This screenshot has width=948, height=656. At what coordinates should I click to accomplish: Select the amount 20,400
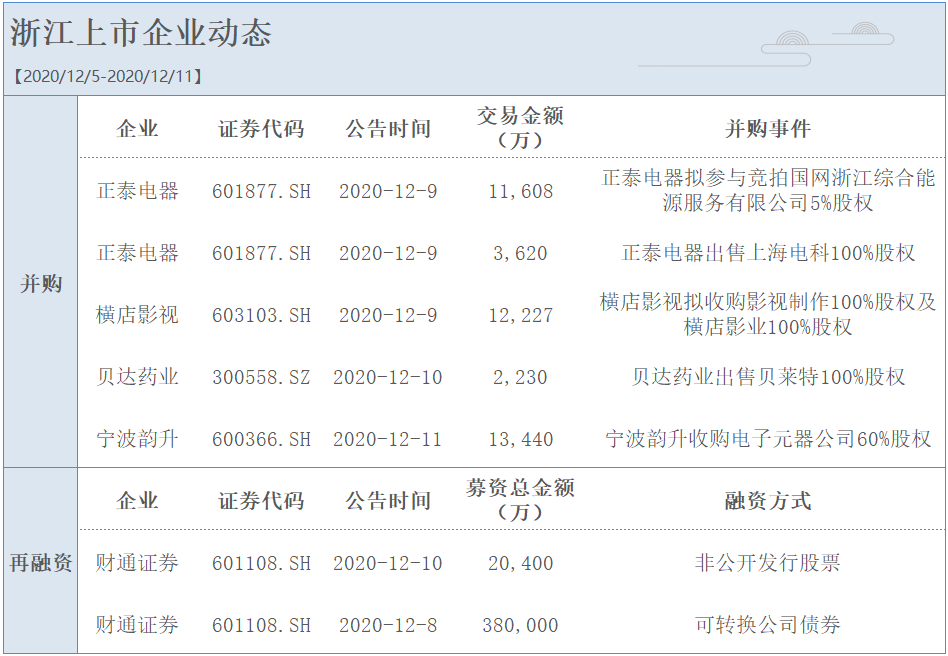point(521,563)
